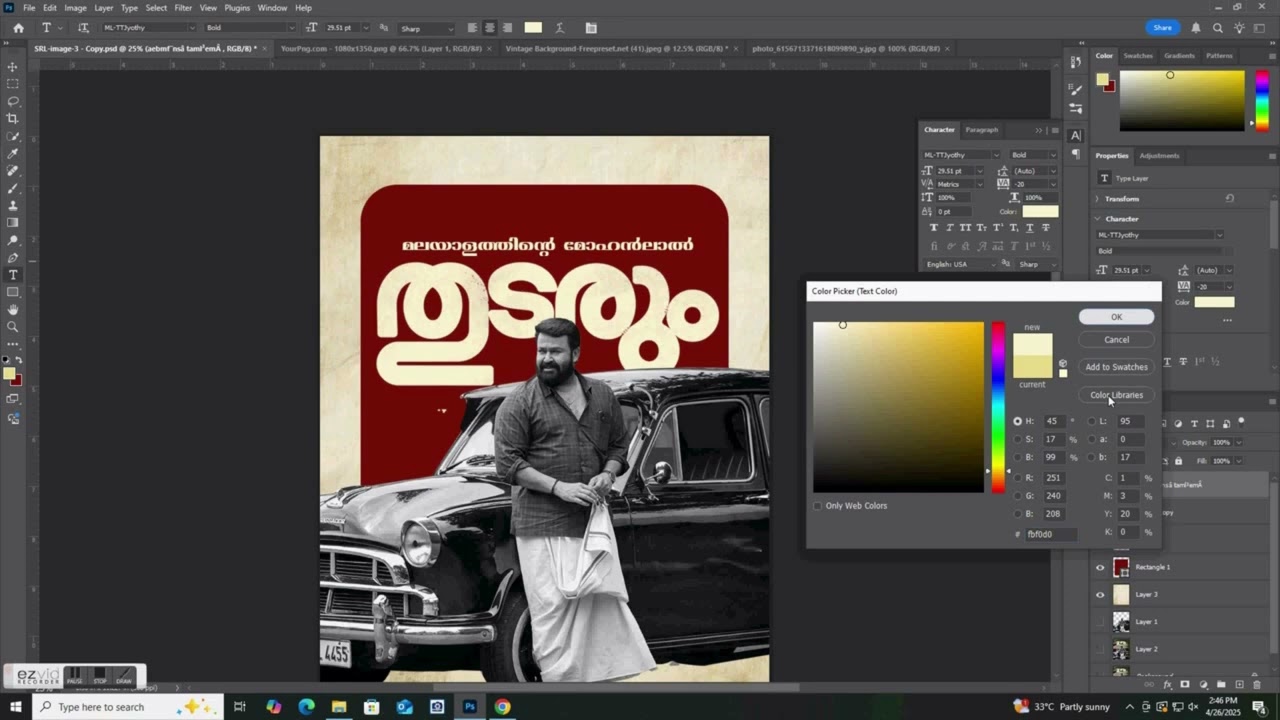This screenshot has width=1280, height=720.
Task: Confirm color with OK button
Action: (x=1116, y=317)
